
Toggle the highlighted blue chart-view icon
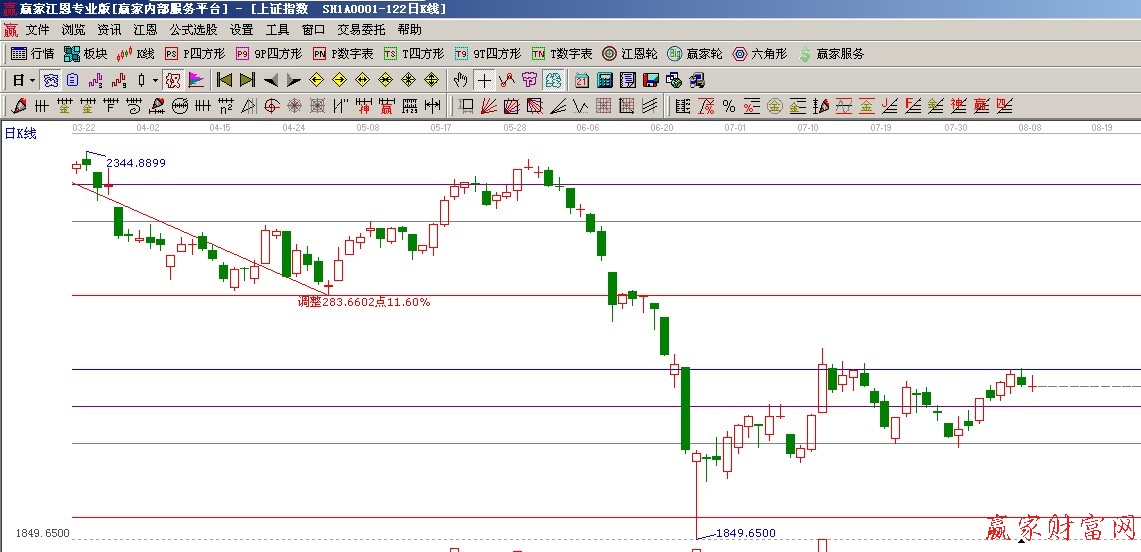tap(553, 80)
